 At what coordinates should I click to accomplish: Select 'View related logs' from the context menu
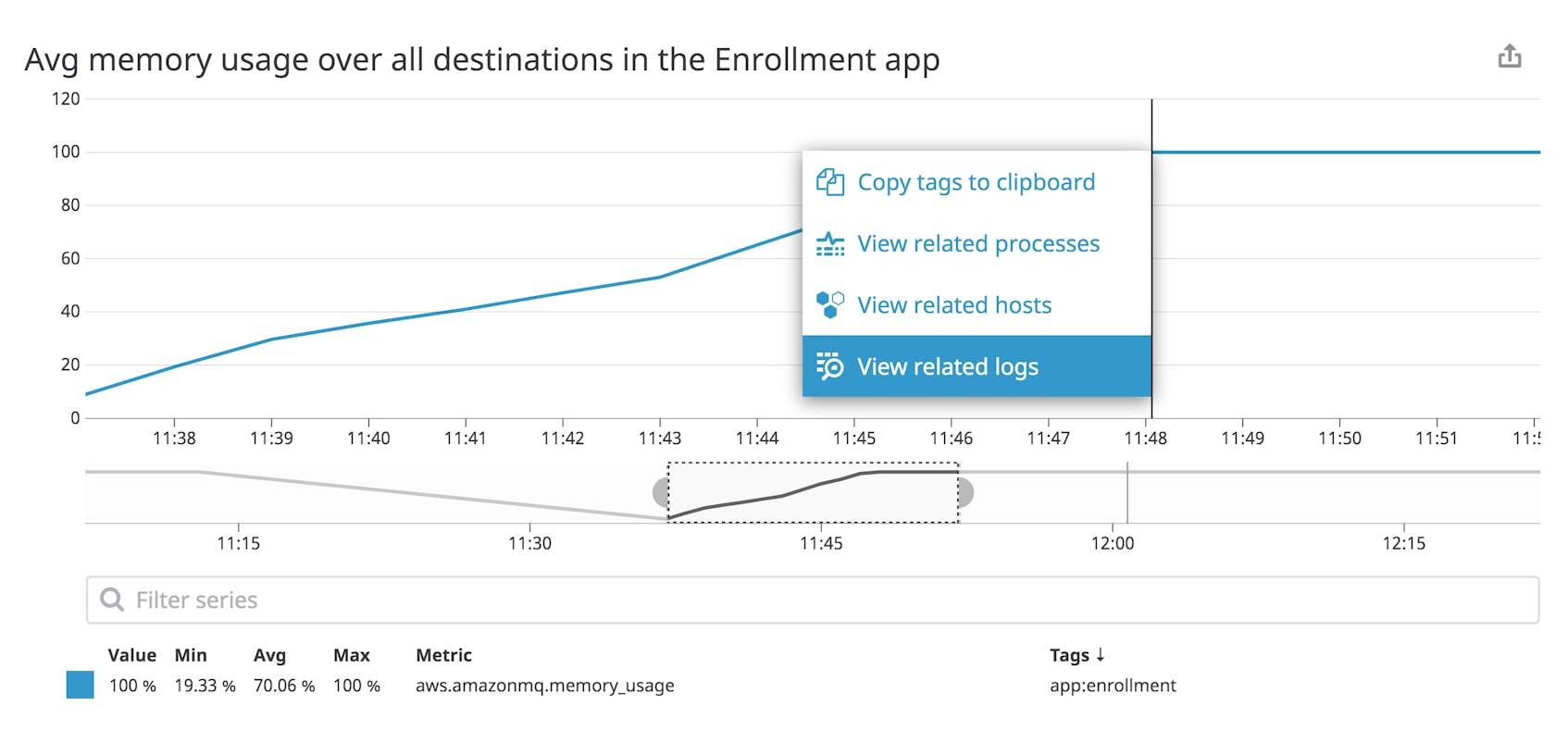coord(948,366)
